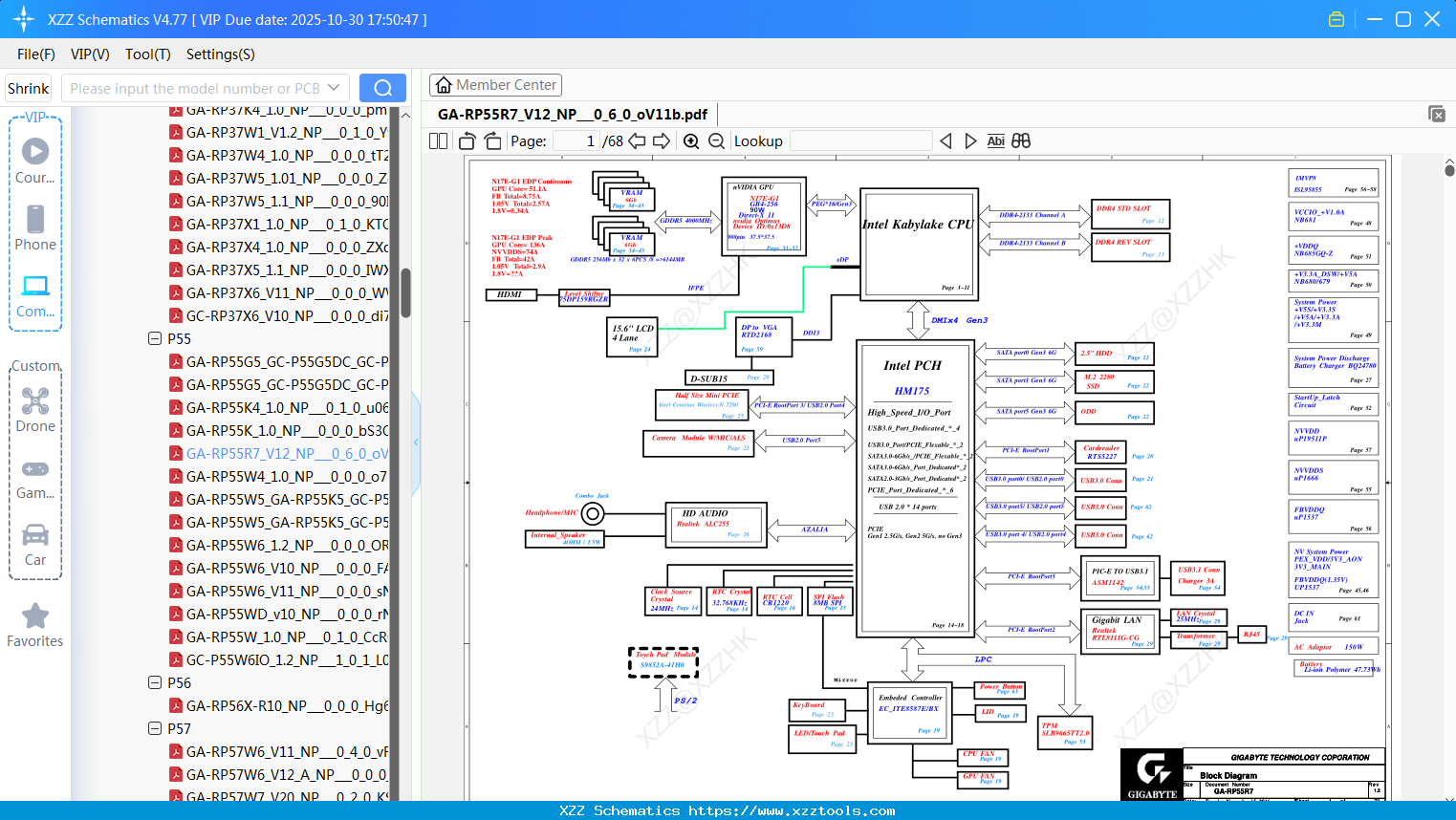This screenshot has height=820, width=1456.
Task: Collapse the P55 folder
Action: pos(155,338)
